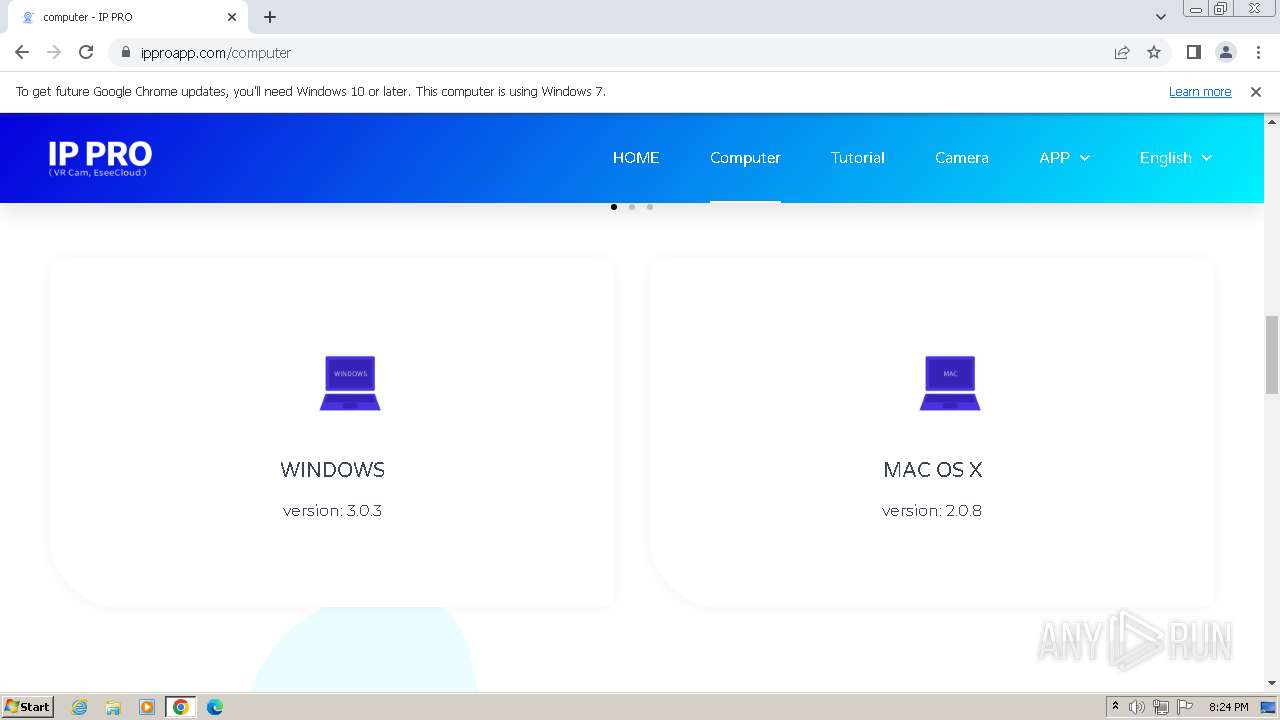Click the IP PRO logo

[x=100, y=158]
